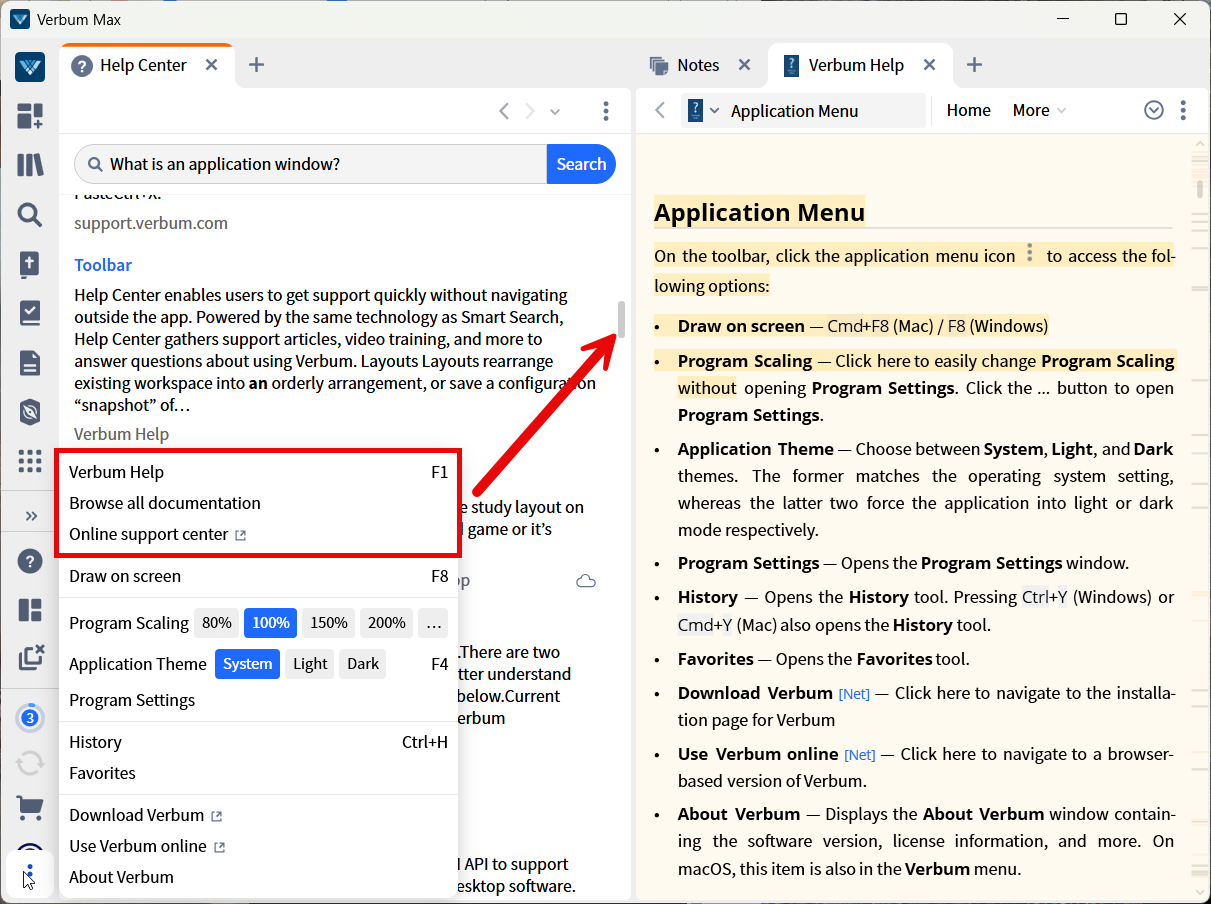Open the Layouts icon in sidebar
Screen dimensions: 1211x904
tap(30, 610)
